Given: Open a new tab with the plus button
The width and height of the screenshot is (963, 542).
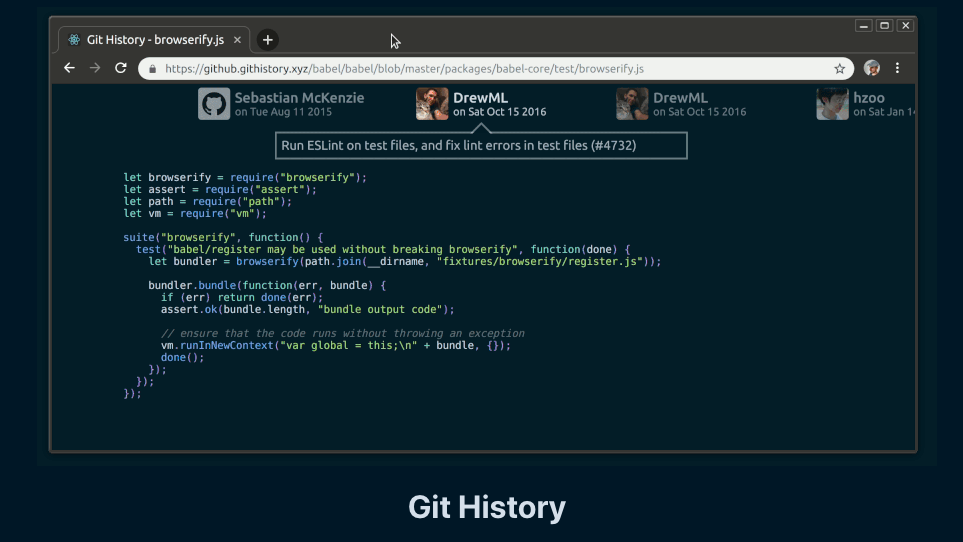Looking at the screenshot, I should (267, 40).
